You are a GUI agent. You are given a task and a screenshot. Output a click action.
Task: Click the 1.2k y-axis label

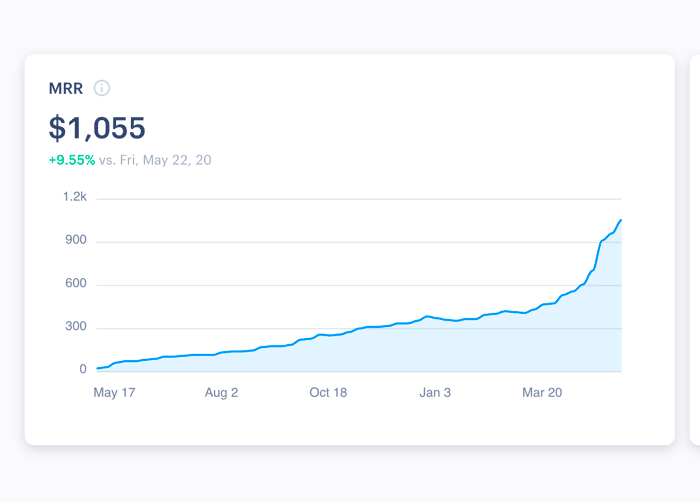(75, 197)
